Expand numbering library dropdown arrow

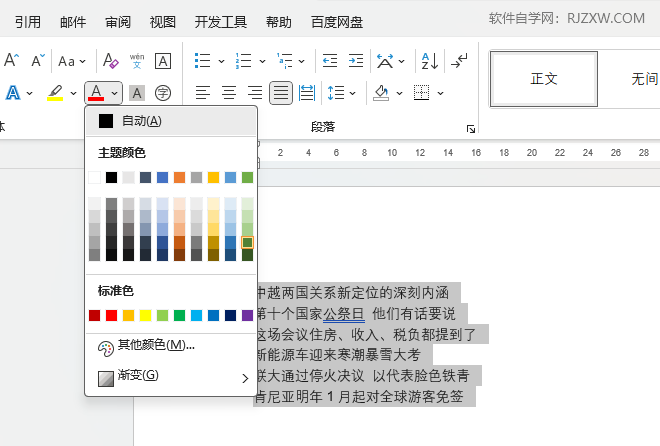click(x=262, y=61)
